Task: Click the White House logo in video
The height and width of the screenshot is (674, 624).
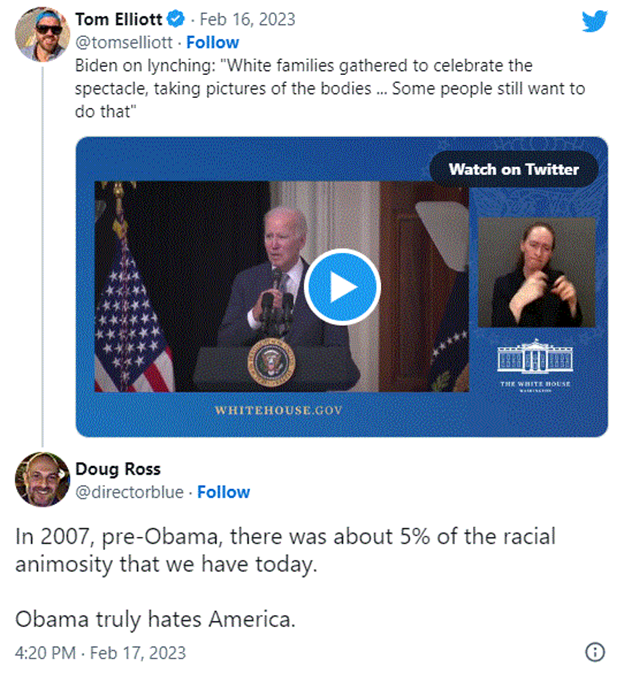Action: [537, 367]
